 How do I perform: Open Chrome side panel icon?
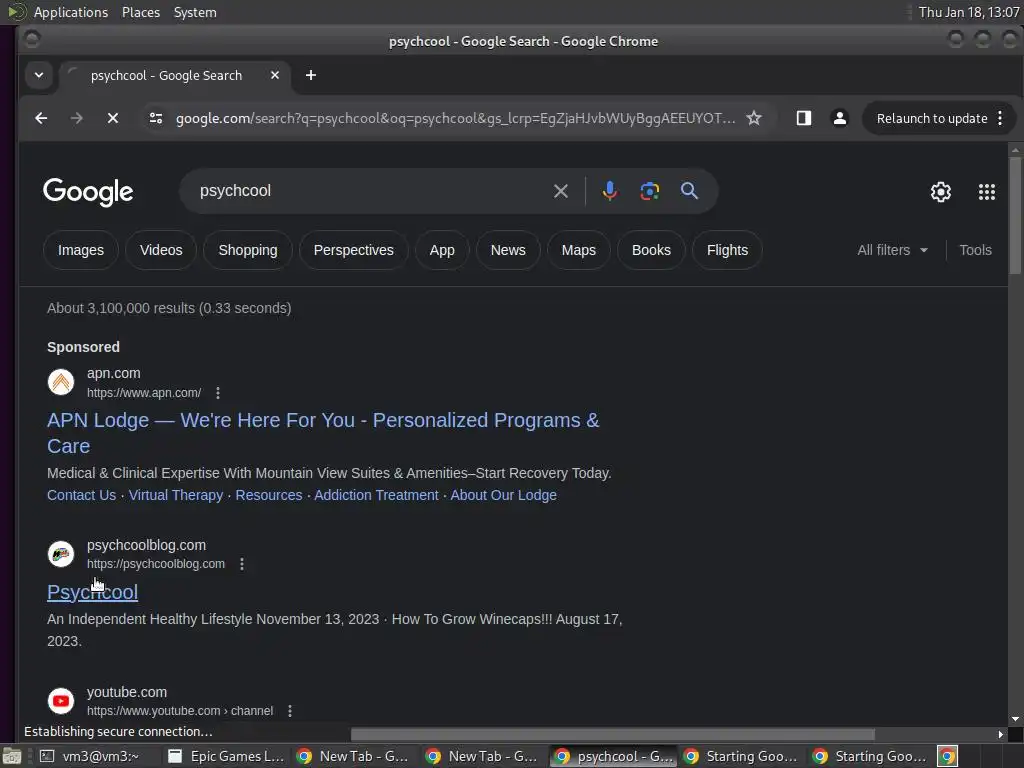click(803, 118)
